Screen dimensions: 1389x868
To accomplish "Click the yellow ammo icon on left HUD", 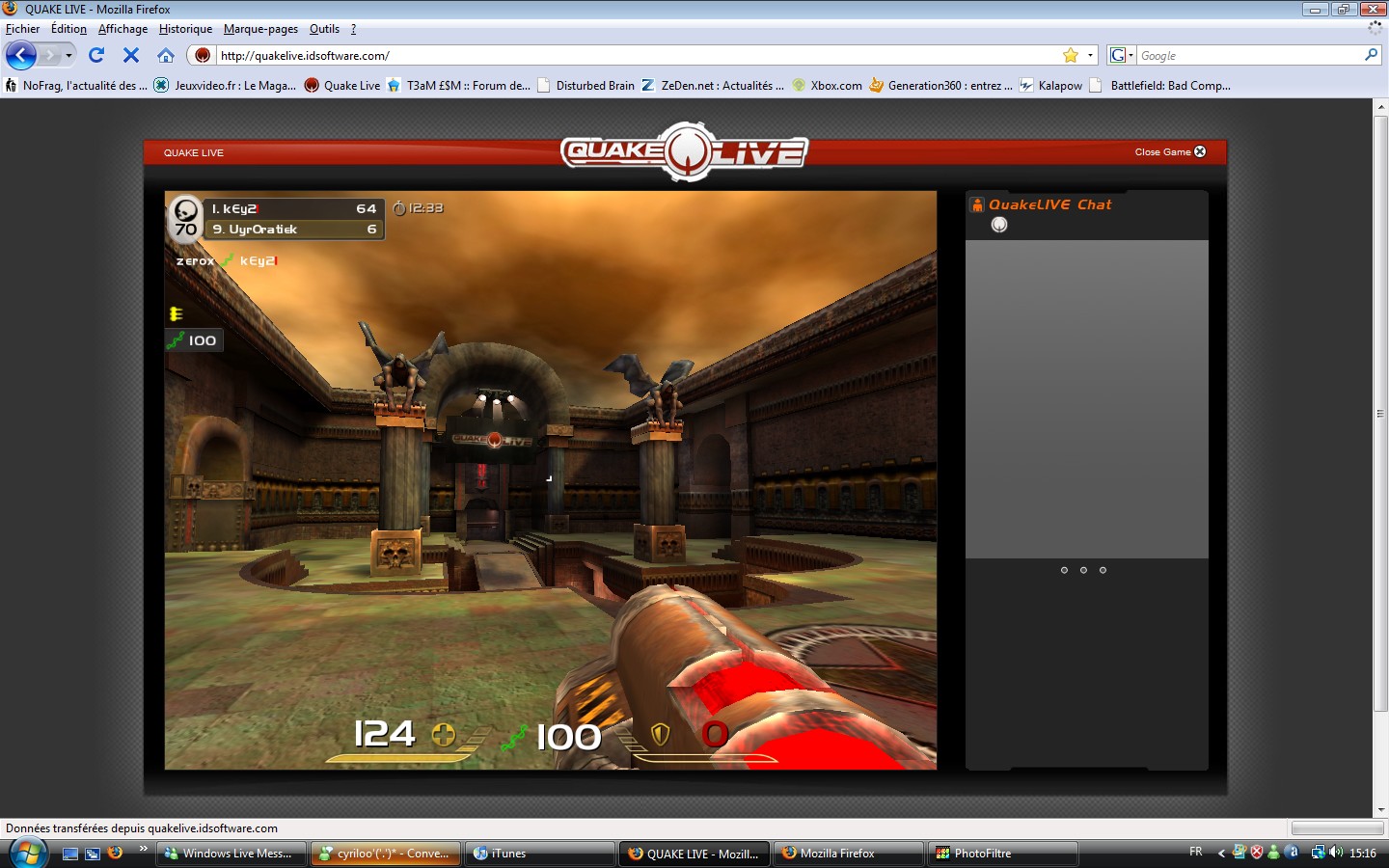I will [176, 313].
